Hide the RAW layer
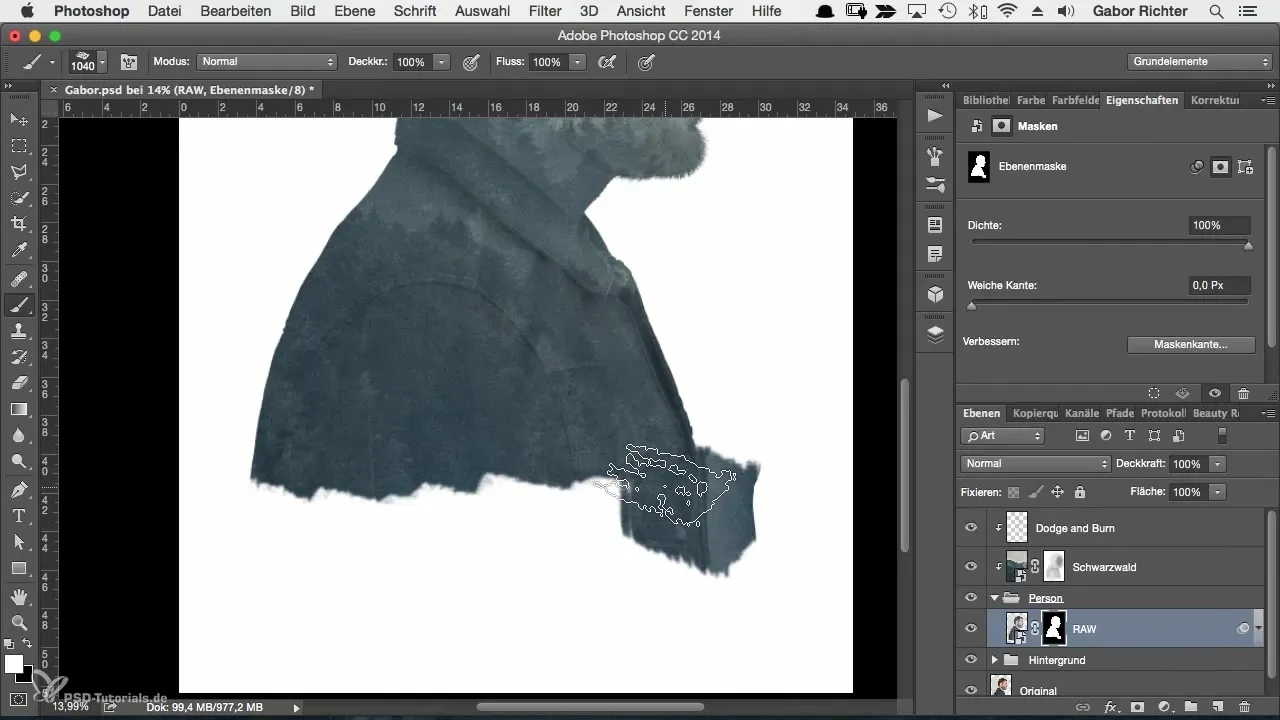Image resolution: width=1280 pixels, height=720 pixels. pyautogui.click(x=970, y=629)
